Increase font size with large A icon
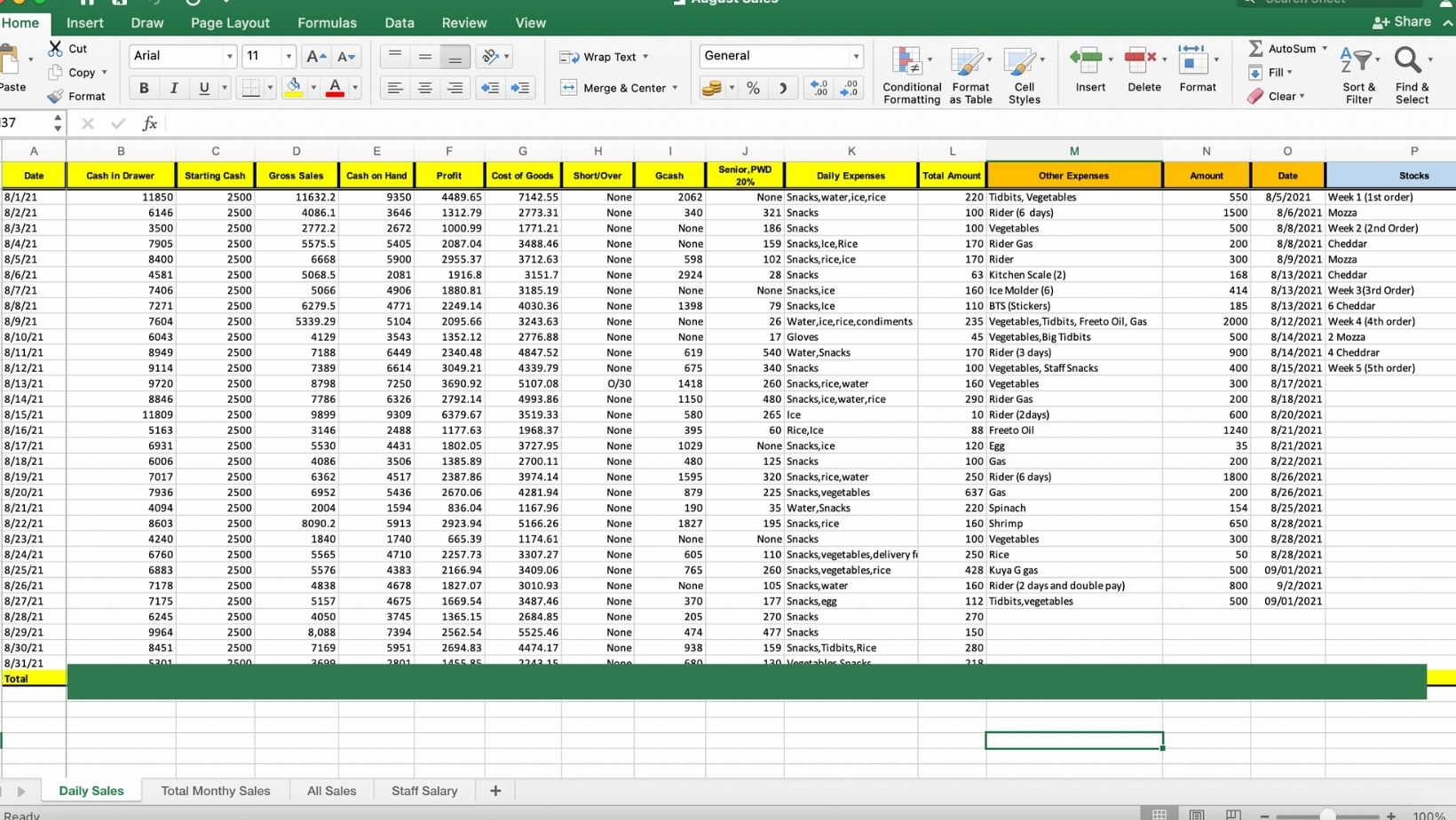Viewport: 1456px width, 820px height. [316, 57]
